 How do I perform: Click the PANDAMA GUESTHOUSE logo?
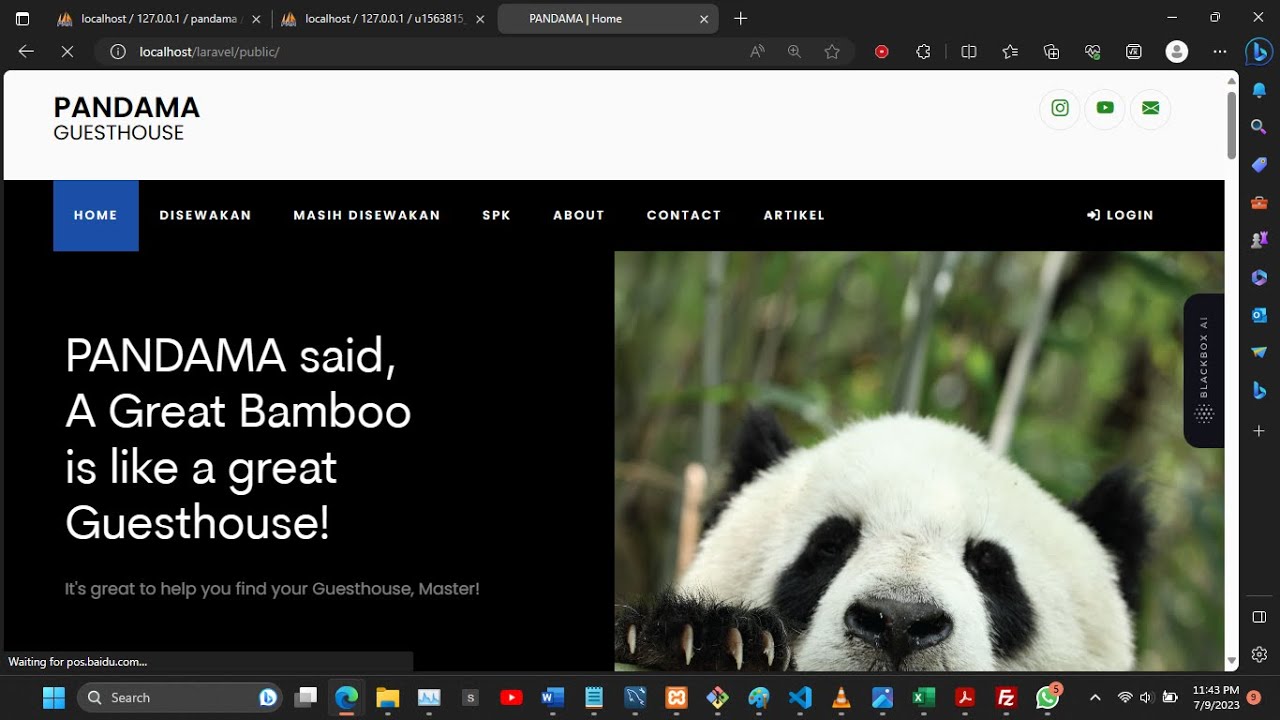(127, 119)
